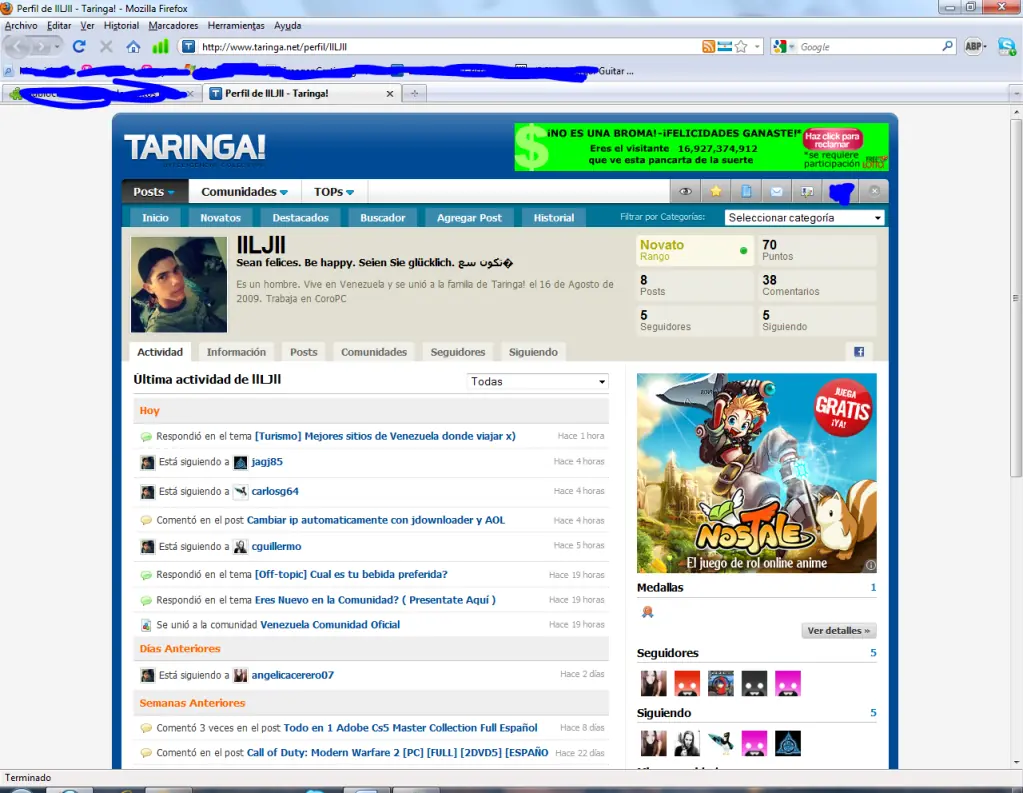Click the ad info icon on NosTale banner
This screenshot has width=1023, height=793.
(x=870, y=565)
